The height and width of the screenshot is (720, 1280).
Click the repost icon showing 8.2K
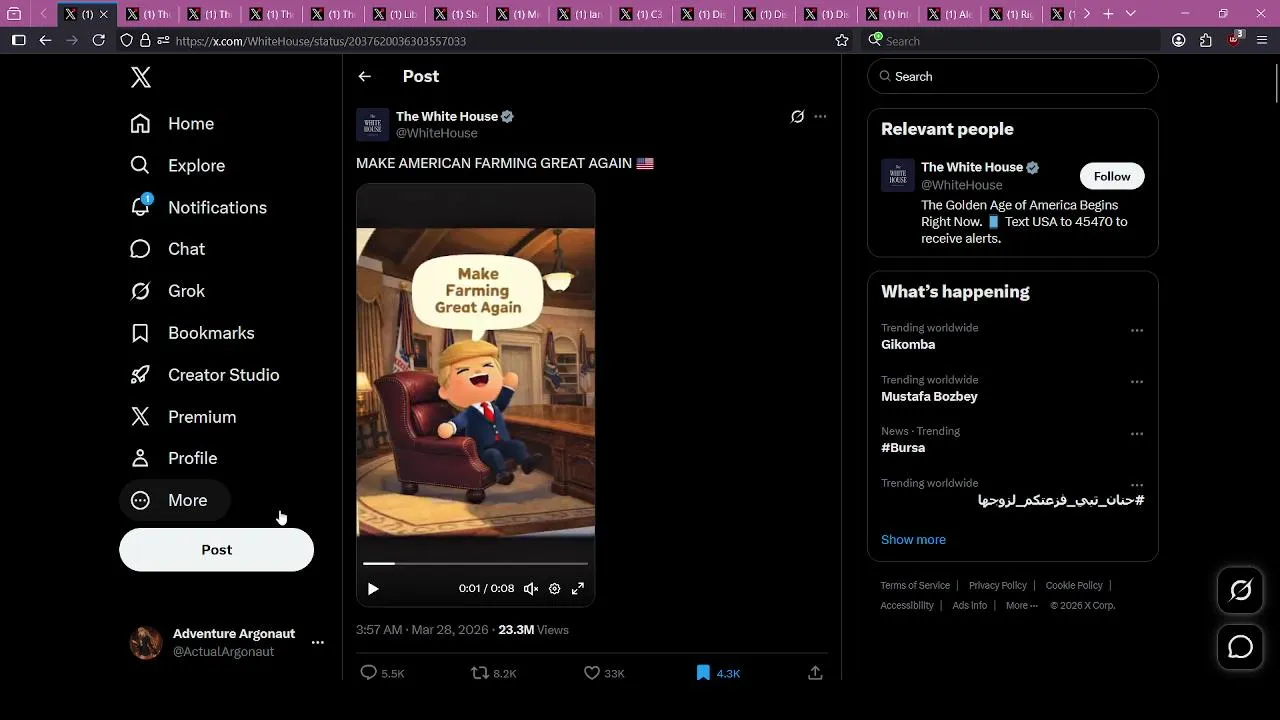pos(480,673)
